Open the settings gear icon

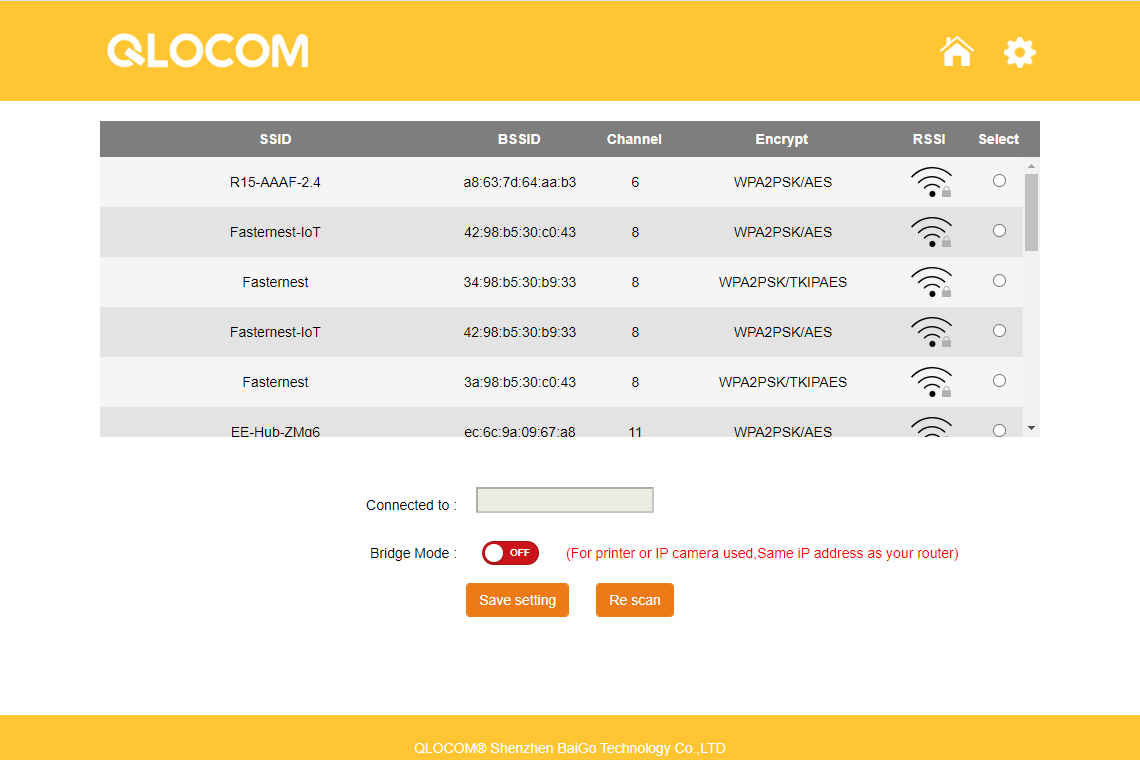click(1019, 52)
